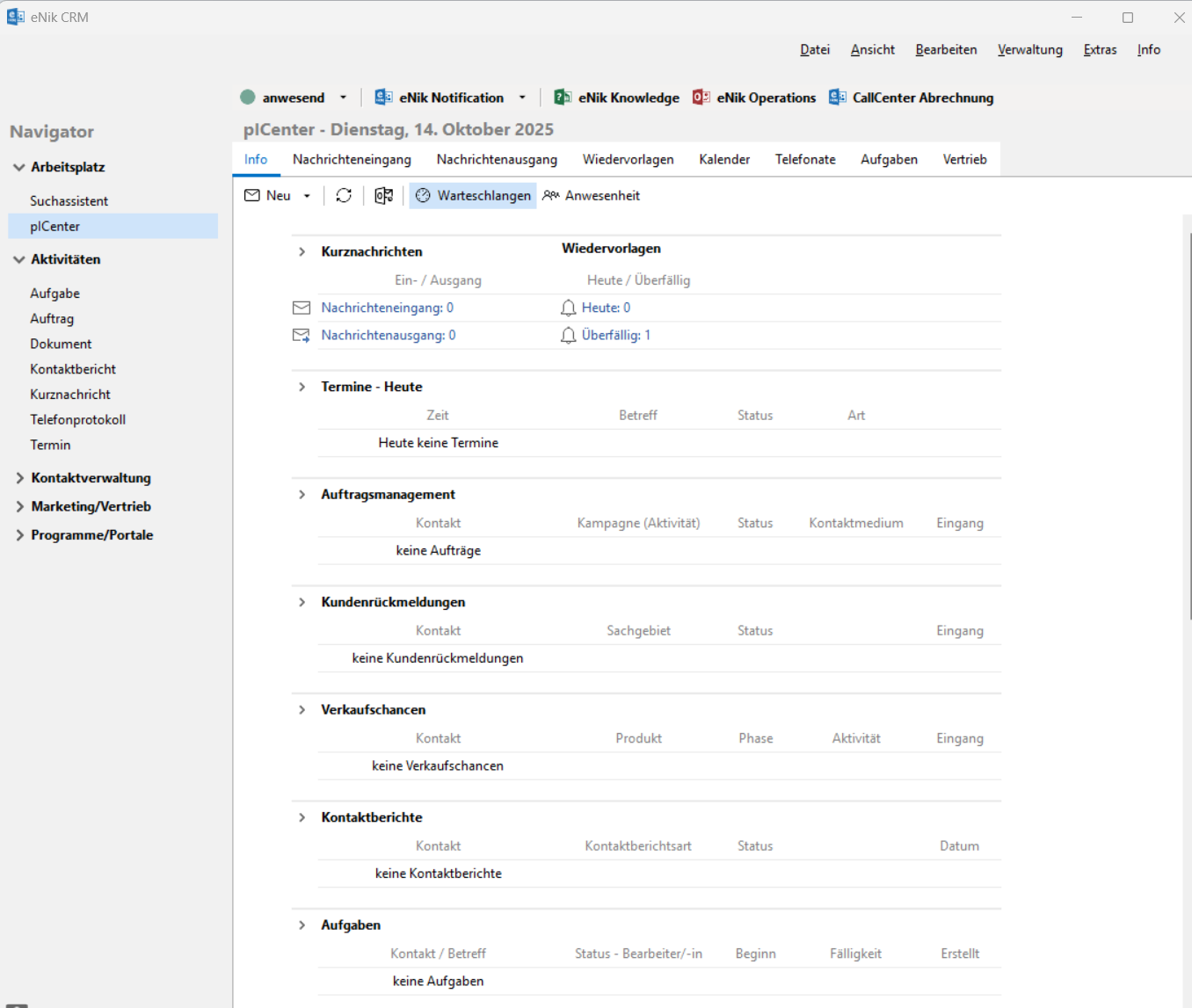Click the refresh icon in the toolbar
The width and height of the screenshot is (1192, 1008).
pos(344,195)
